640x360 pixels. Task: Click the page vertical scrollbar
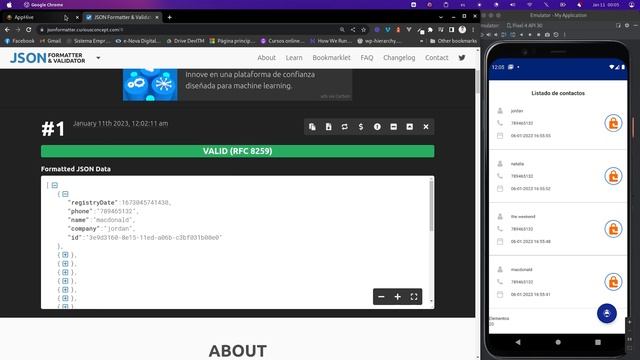[478, 82]
